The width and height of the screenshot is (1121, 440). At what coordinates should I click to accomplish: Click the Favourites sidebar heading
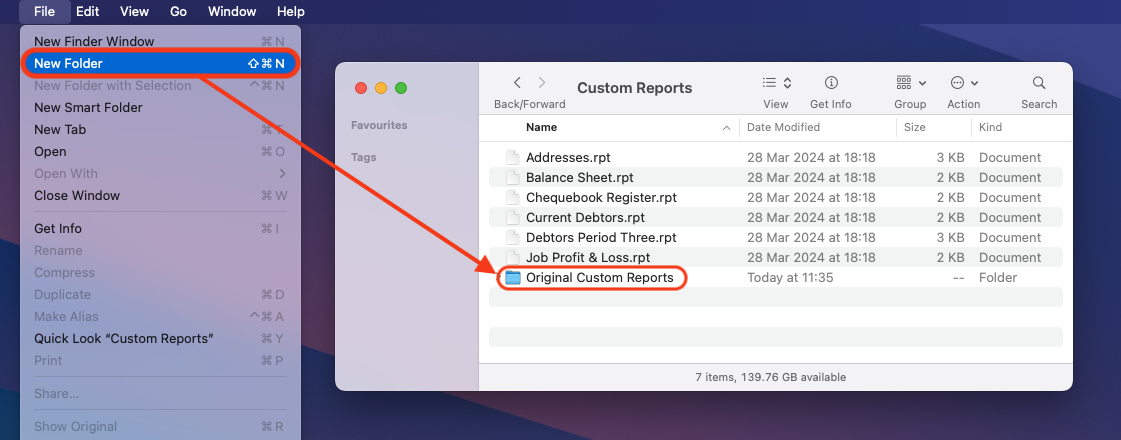(379, 125)
